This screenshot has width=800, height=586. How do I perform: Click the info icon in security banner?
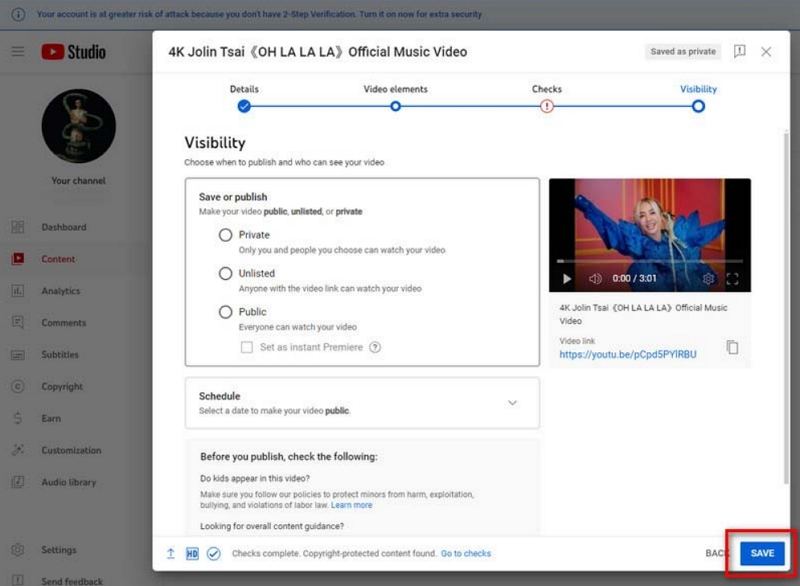pos(18,14)
